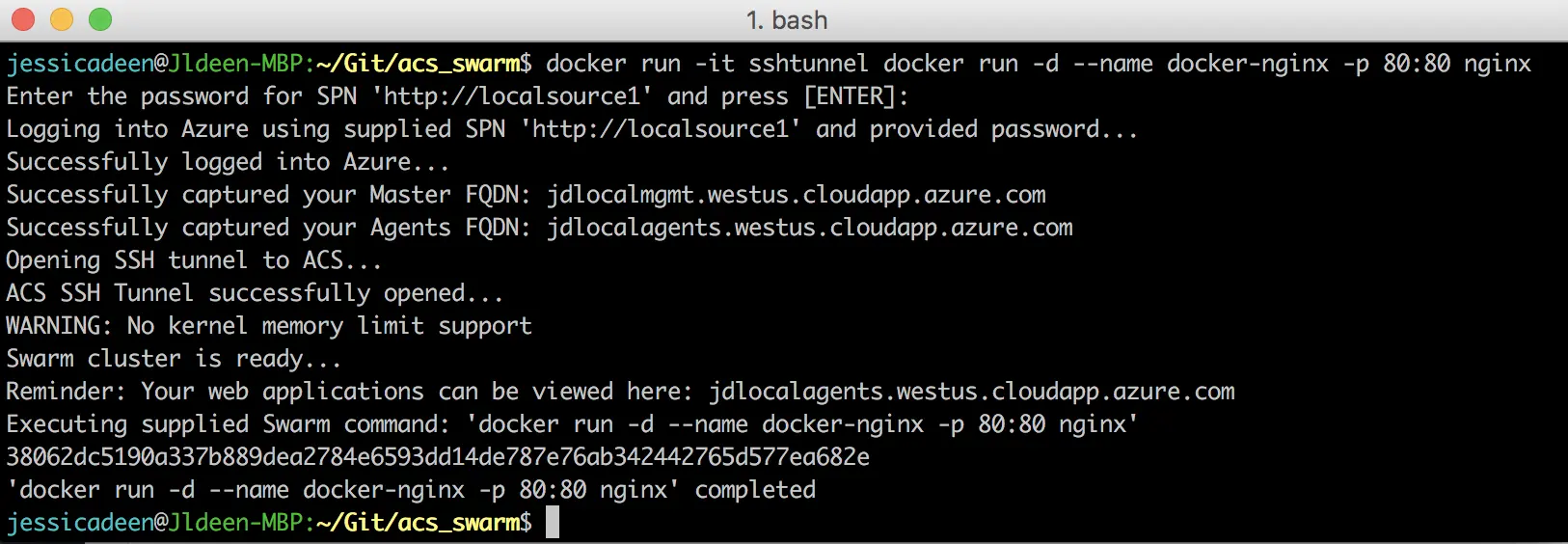1568x544 pixels.
Task: Place cursor at the final command prompt
Action: click(x=553, y=523)
